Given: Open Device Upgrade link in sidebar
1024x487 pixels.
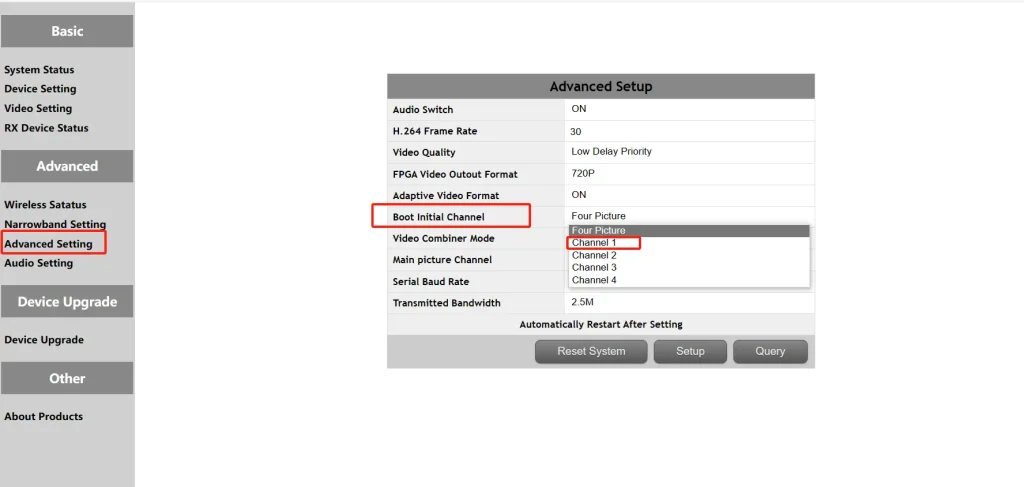Looking at the screenshot, I should point(44,340).
